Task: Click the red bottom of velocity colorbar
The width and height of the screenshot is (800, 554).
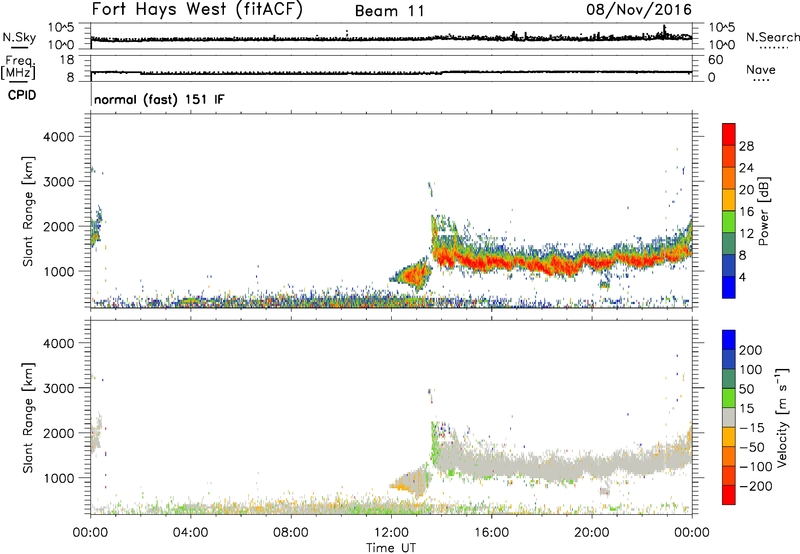Action: tap(729, 495)
